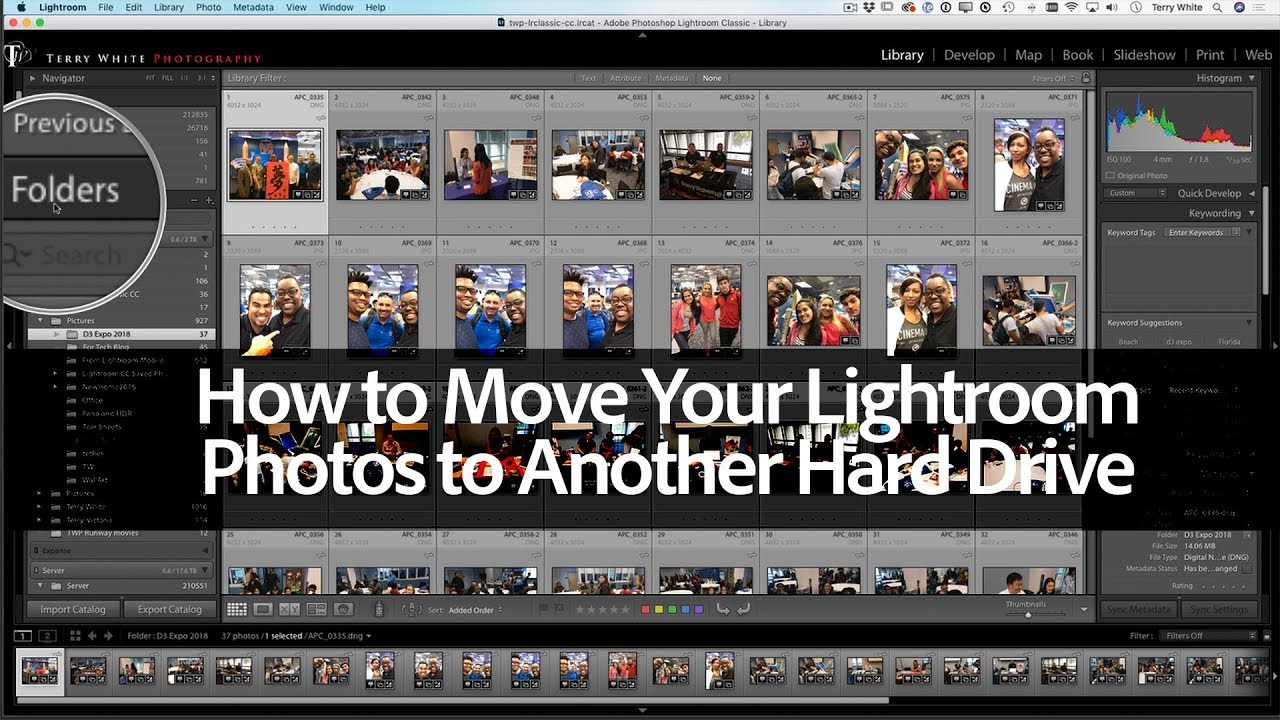Click Dropbox icon in menu bar
The height and width of the screenshot is (720, 1280).
point(871,7)
